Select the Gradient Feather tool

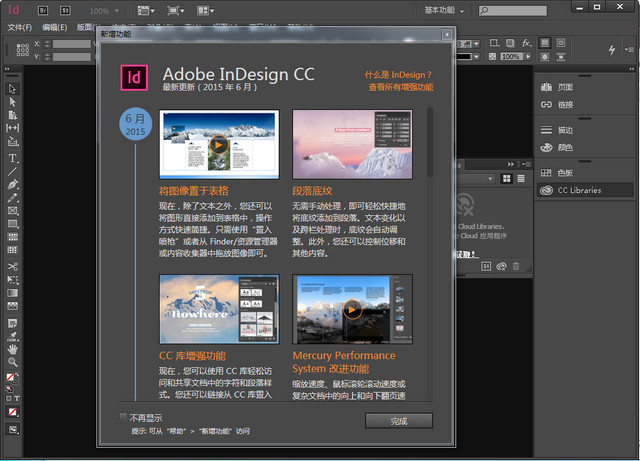(x=13, y=306)
